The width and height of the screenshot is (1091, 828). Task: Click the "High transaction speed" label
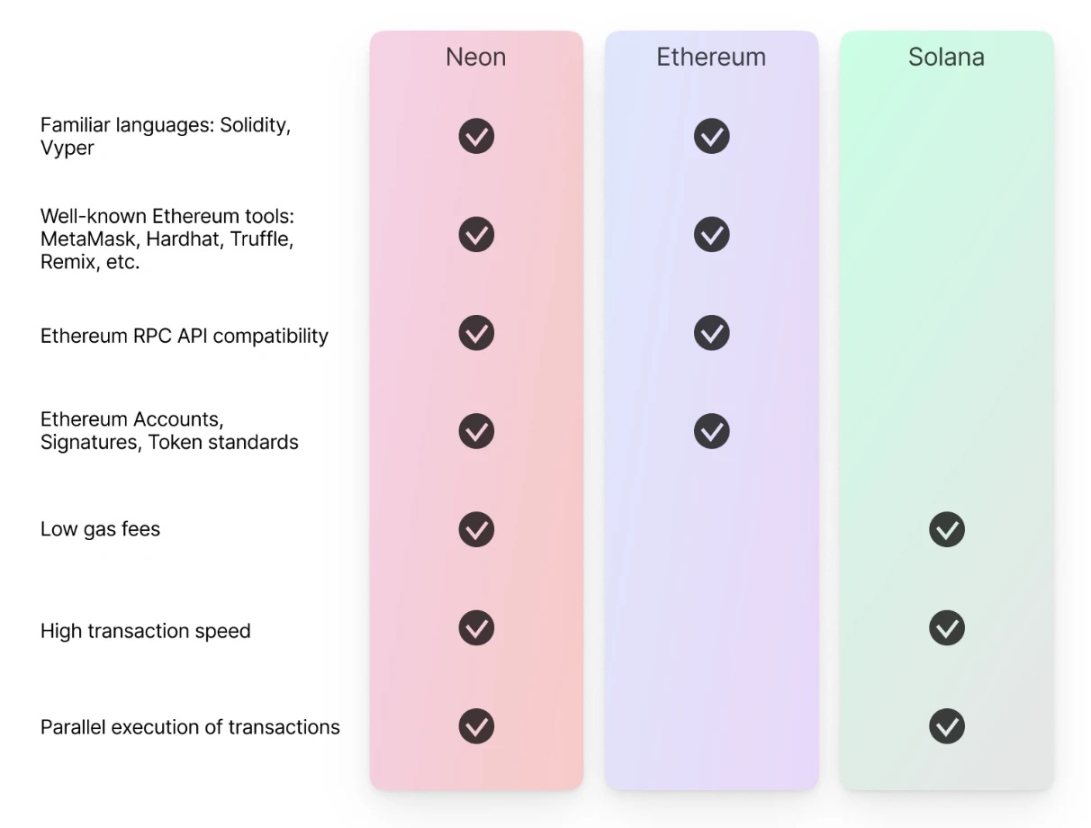point(145,631)
